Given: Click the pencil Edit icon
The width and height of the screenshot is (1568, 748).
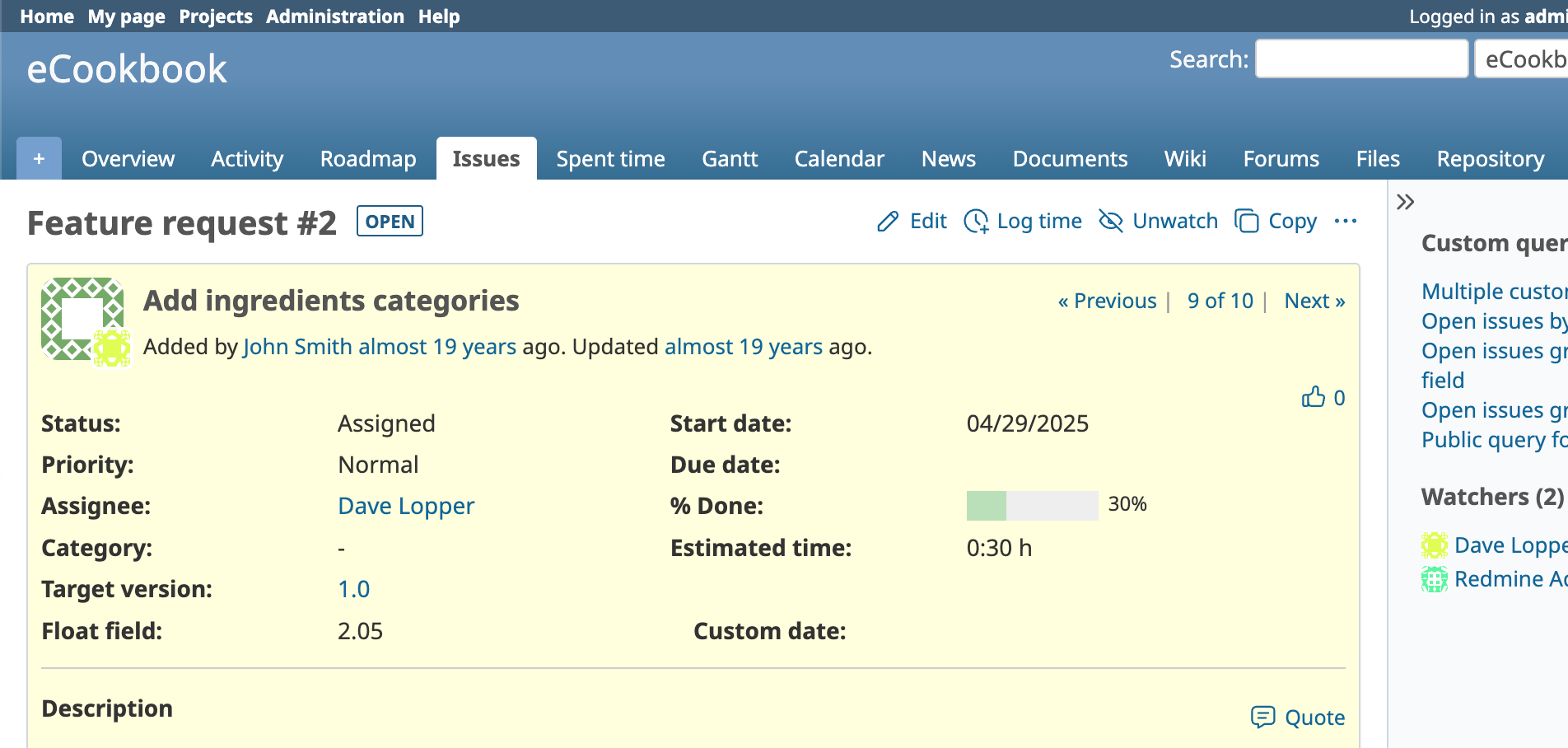Looking at the screenshot, I should (x=888, y=222).
